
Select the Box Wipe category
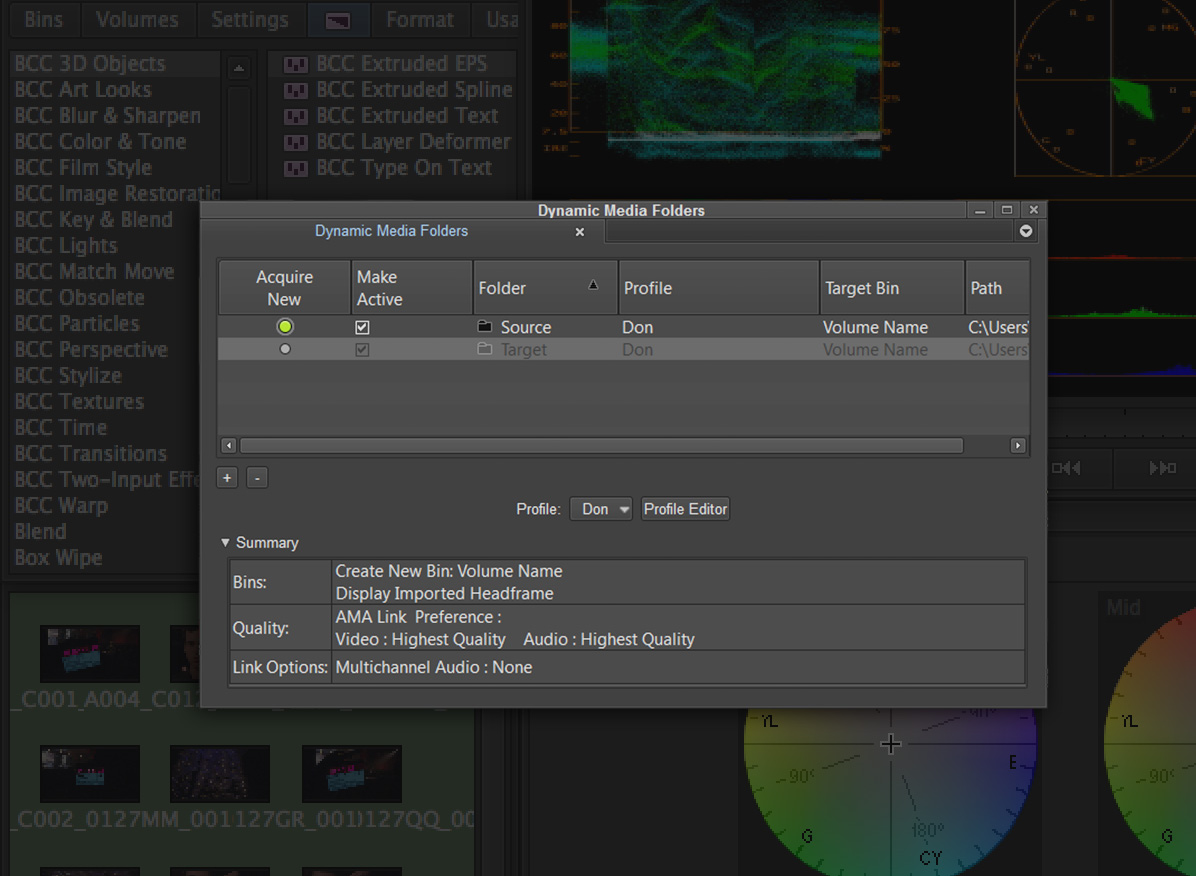pos(58,556)
